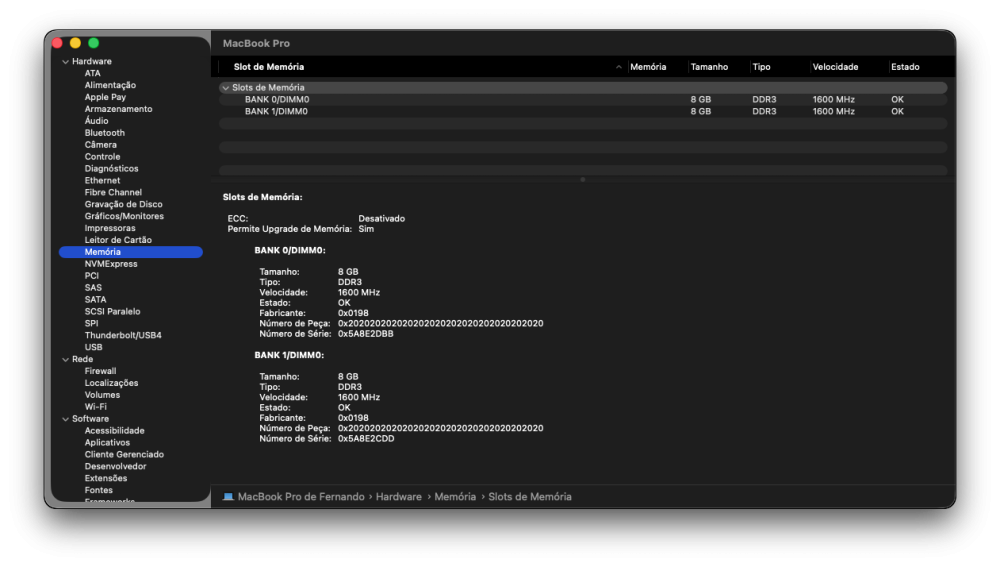Collapse the Rede section chevron
The height and width of the screenshot is (567, 1000).
click(x=65, y=360)
